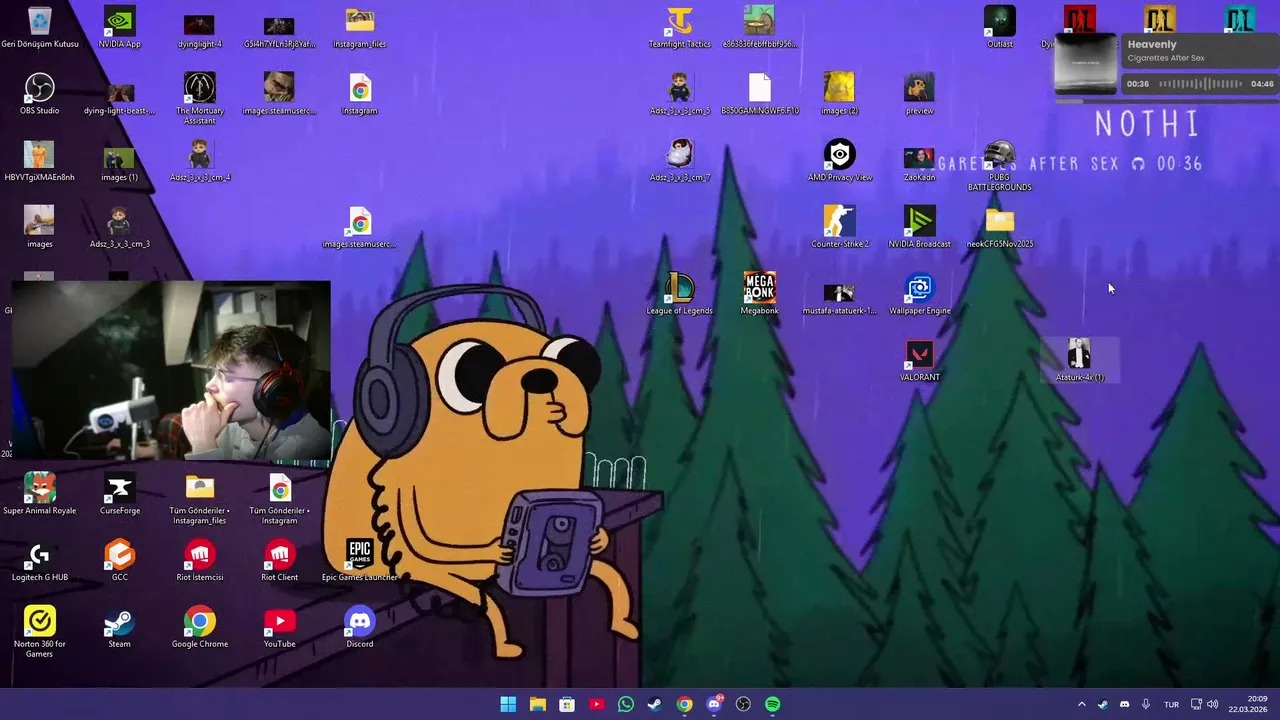Select the preview image file
1280x720 pixels.
pyautogui.click(x=919, y=94)
